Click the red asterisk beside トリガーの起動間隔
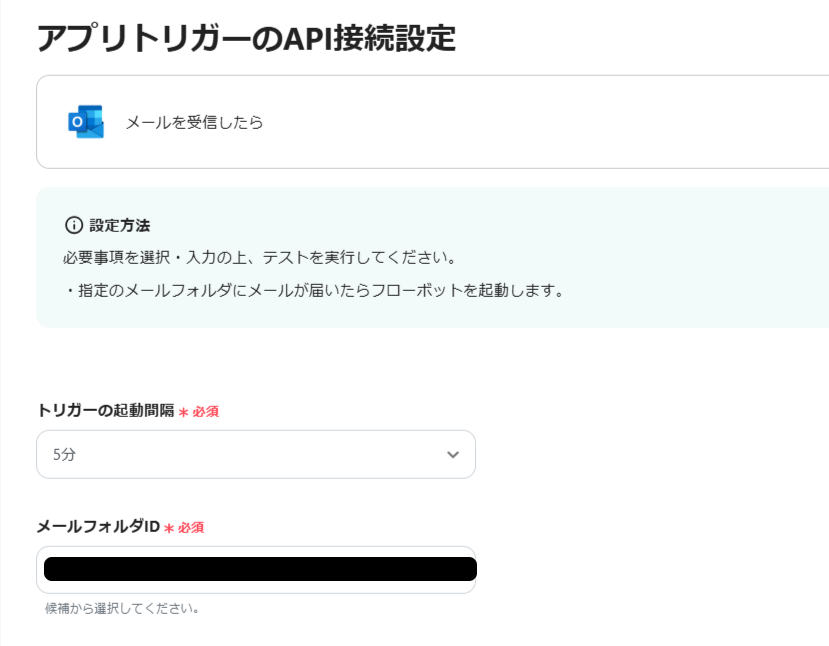The image size is (829, 646). pyautogui.click(x=183, y=412)
